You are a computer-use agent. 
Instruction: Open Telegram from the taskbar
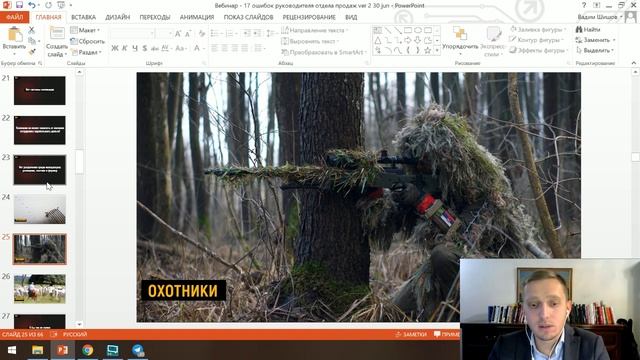click(138, 350)
